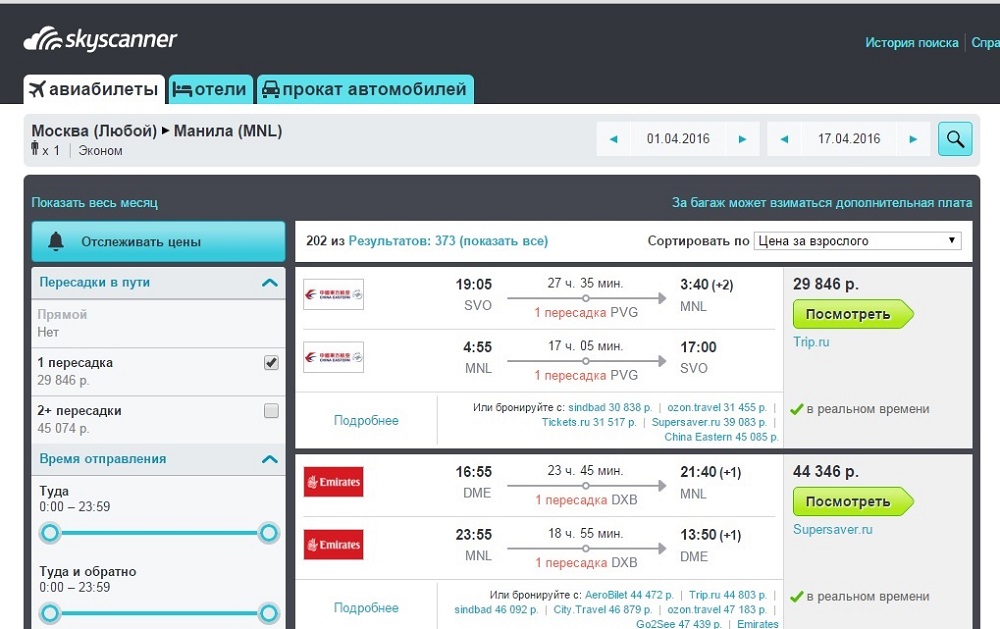Click the return date field 17.04.2016
This screenshot has width=1000, height=629.
pos(849,139)
